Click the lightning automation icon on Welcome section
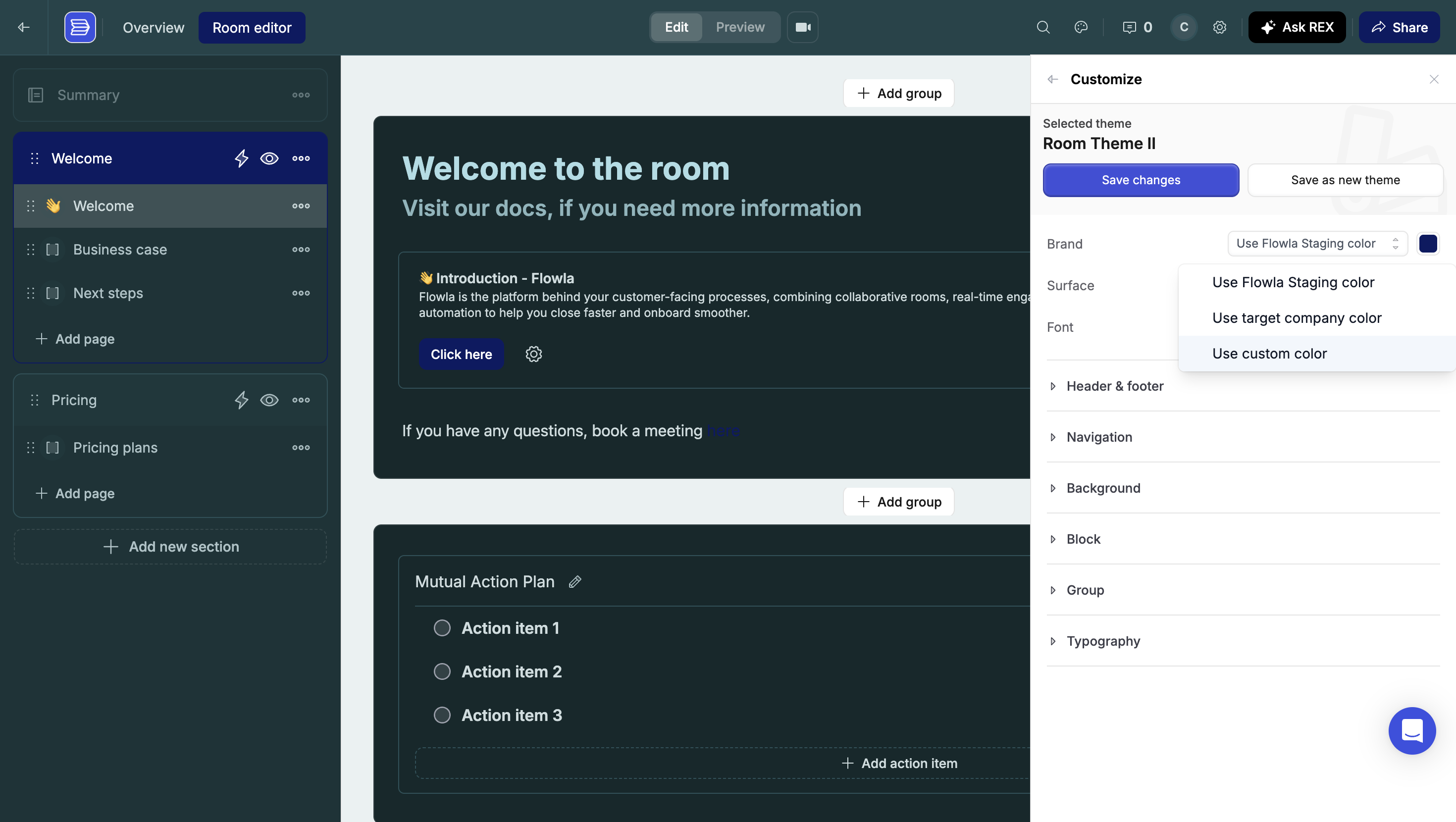The image size is (1456, 822). (x=241, y=158)
